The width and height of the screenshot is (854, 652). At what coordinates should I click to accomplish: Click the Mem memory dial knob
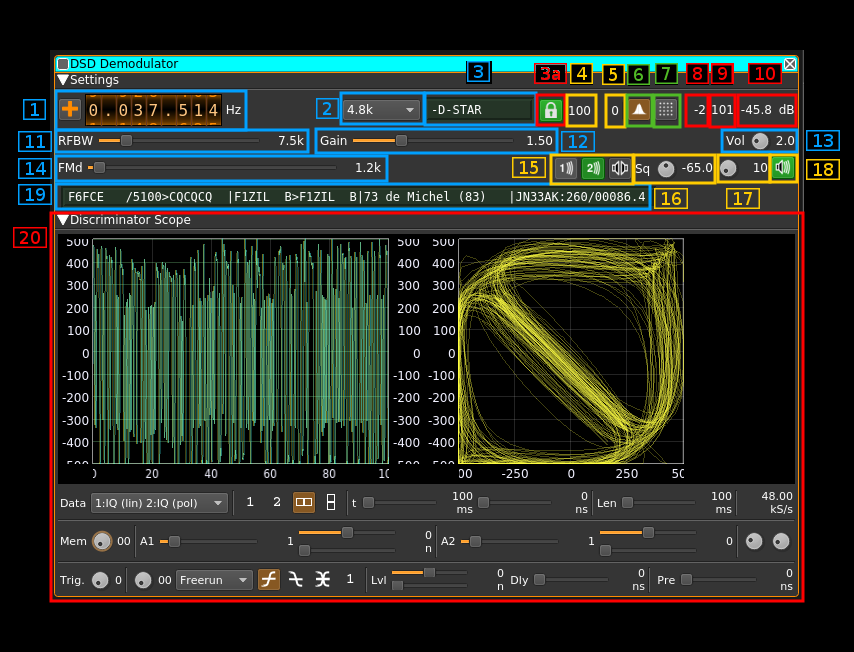[x=102, y=541]
